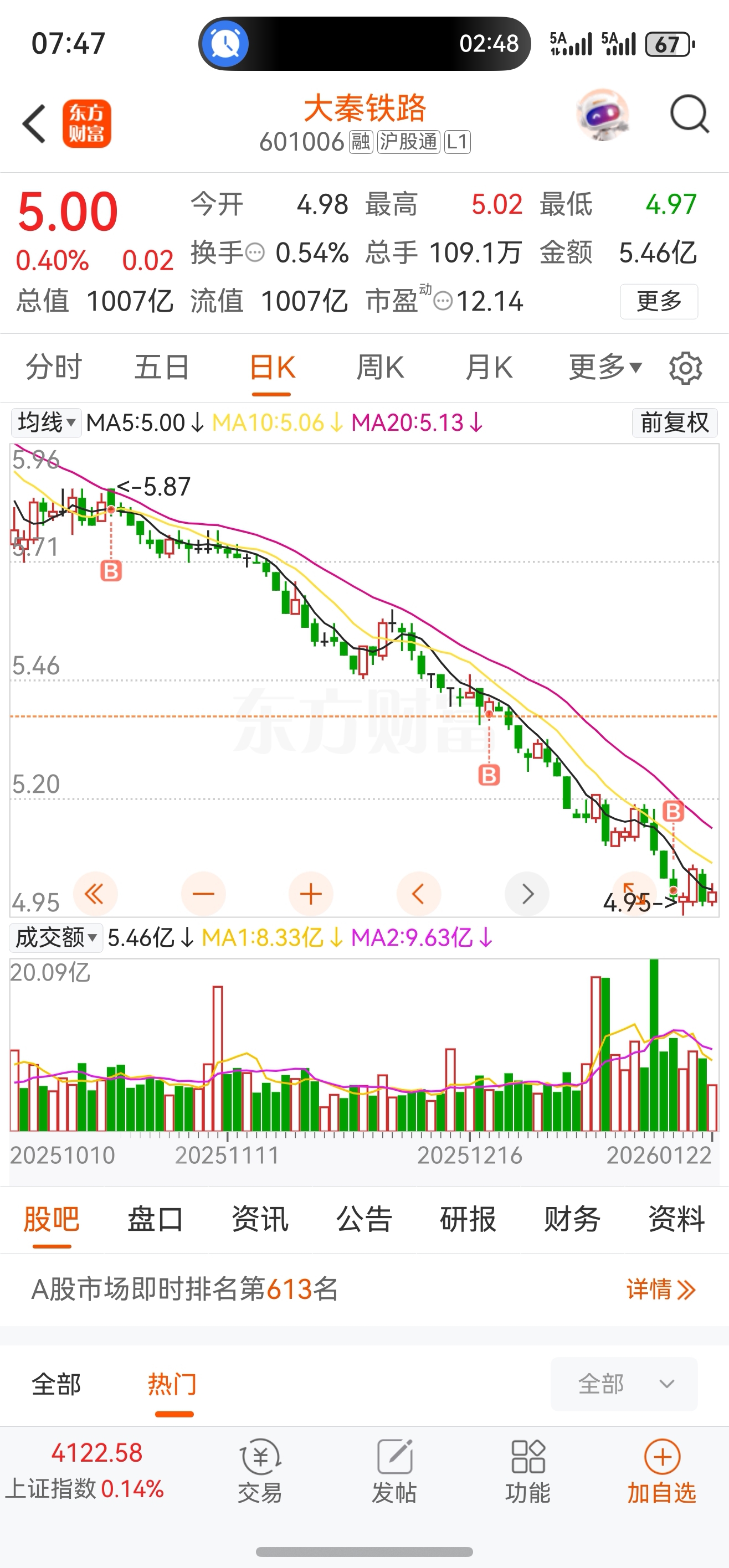
Task: Open 交易 trade icon
Action: tap(260, 1471)
